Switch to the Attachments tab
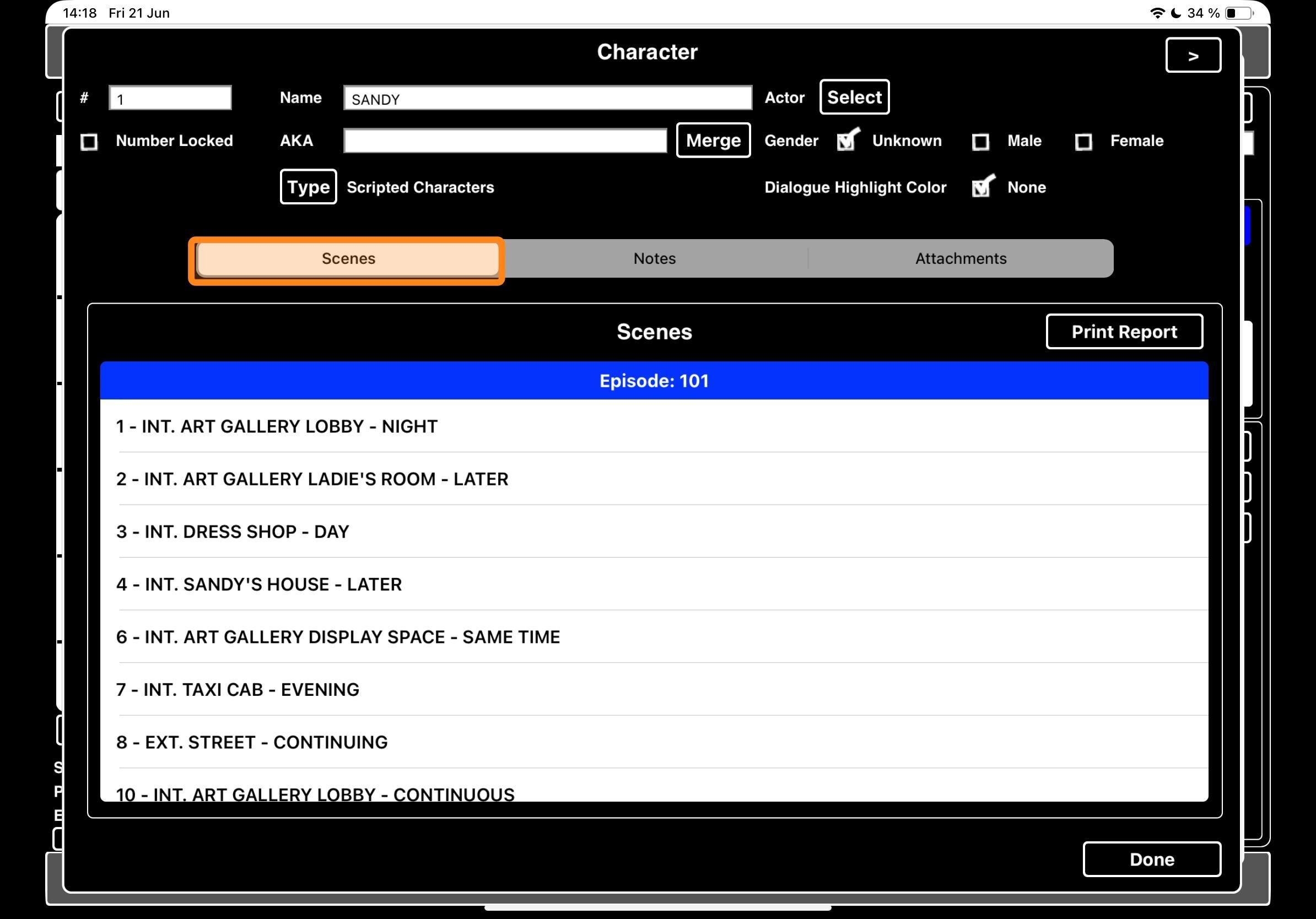 click(x=960, y=258)
